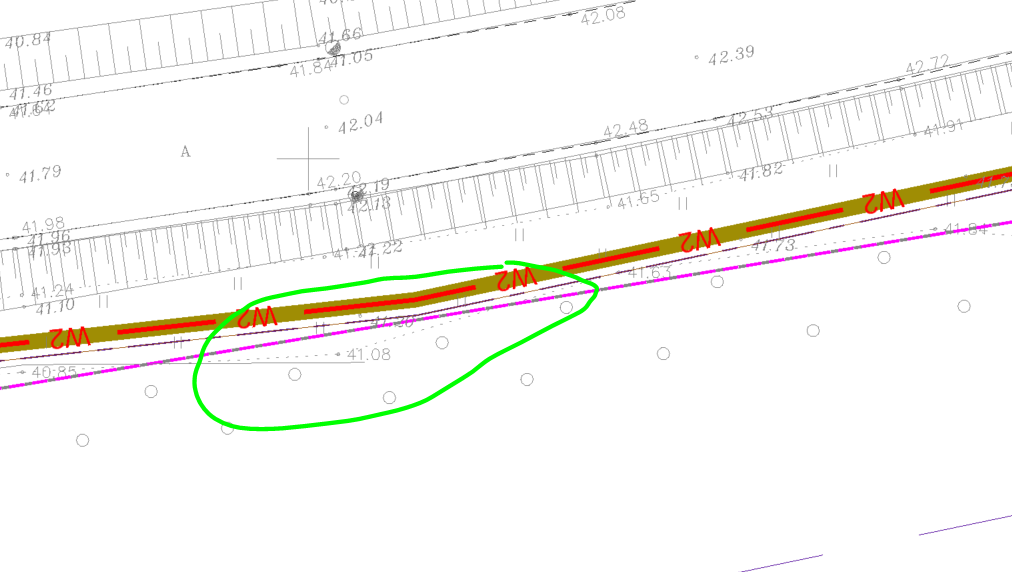The height and width of the screenshot is (572, 1012).
Task: Click the crosshair marker near letter A
Action: click(308, 158)
